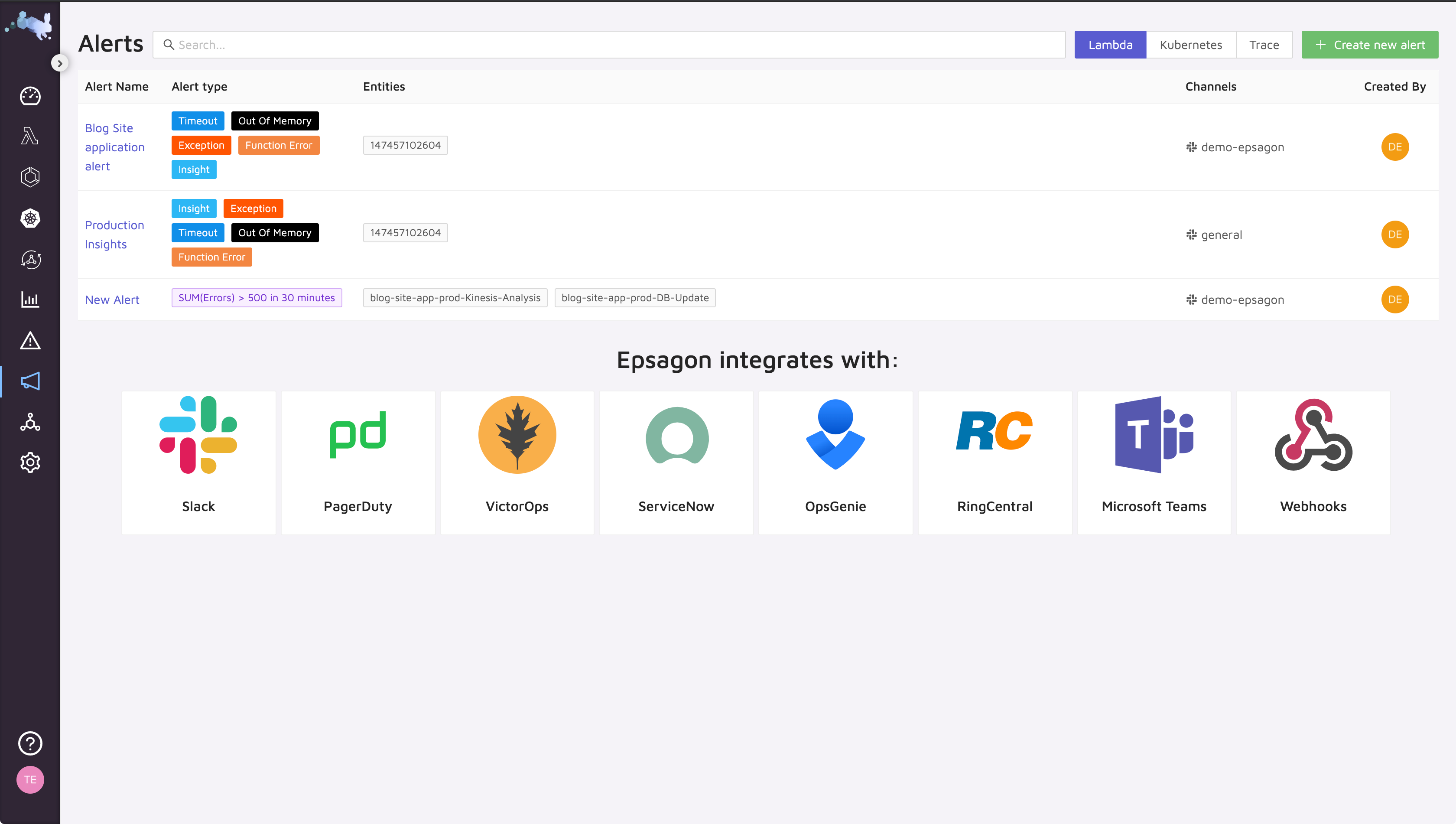Screen dimensions: 1456x824
Task: Click Insight tag in Production Insights row
Action: tap(193, 209)
